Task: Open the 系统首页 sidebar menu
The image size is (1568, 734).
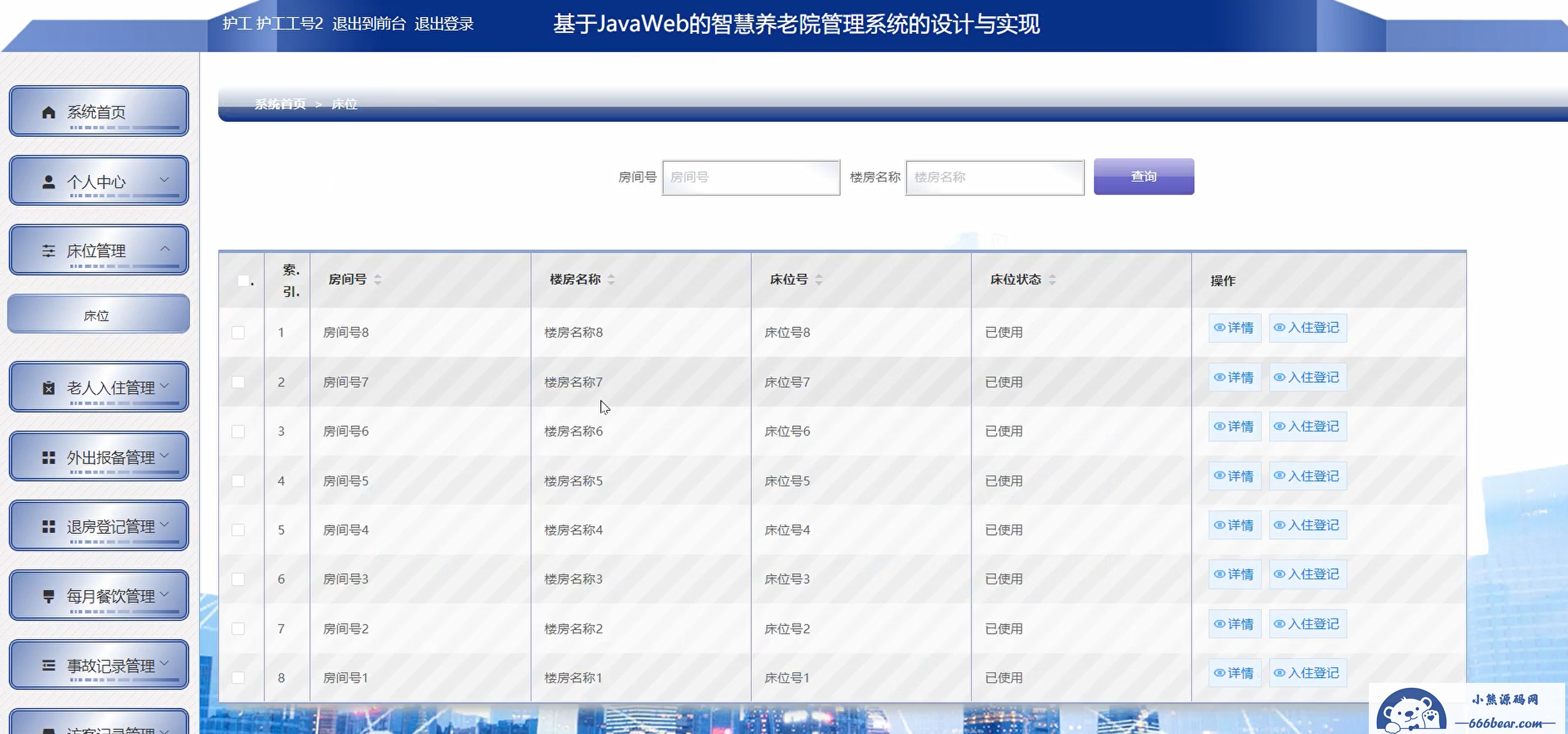Action: coord(99,111)
